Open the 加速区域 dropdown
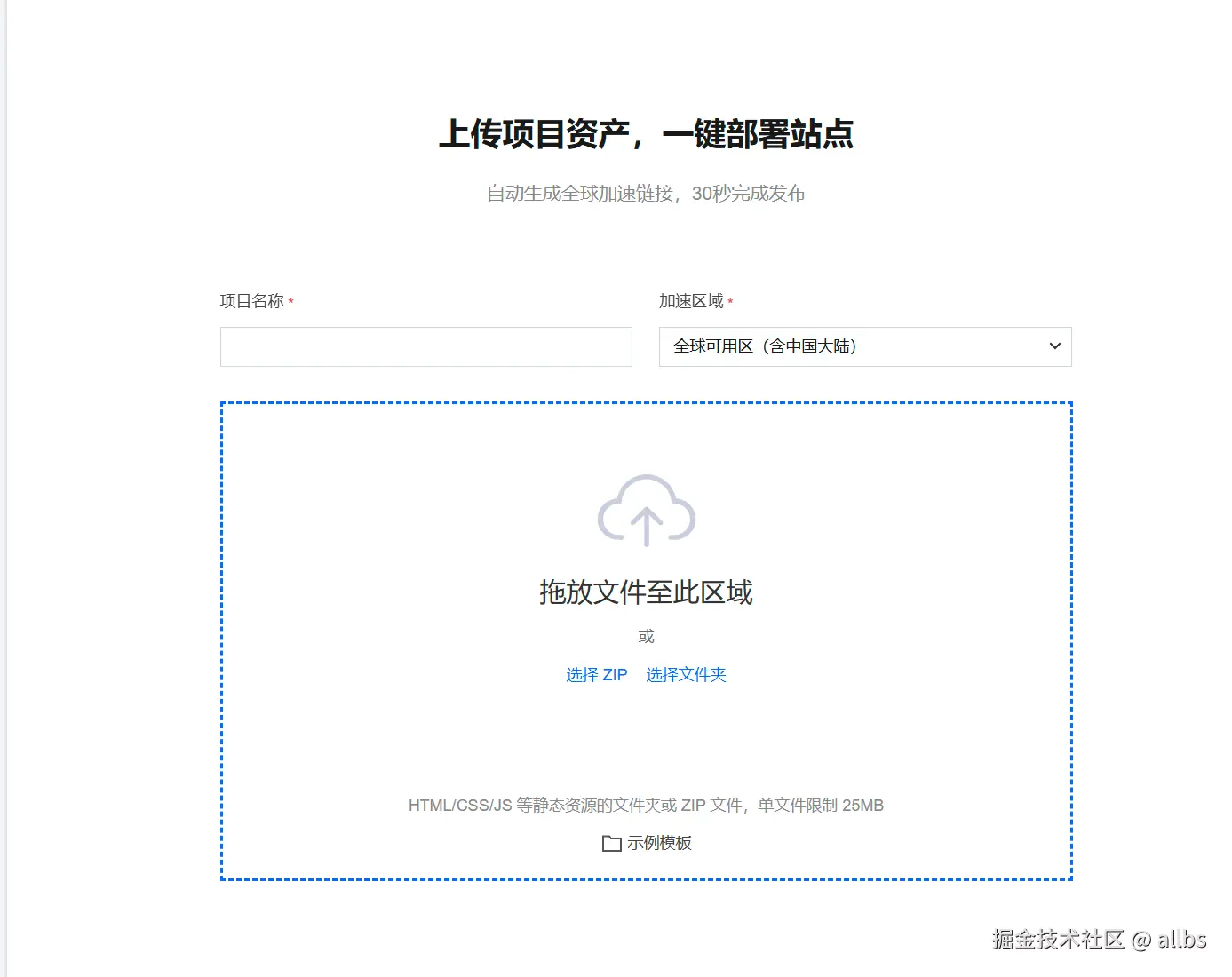 pos(864,346)
